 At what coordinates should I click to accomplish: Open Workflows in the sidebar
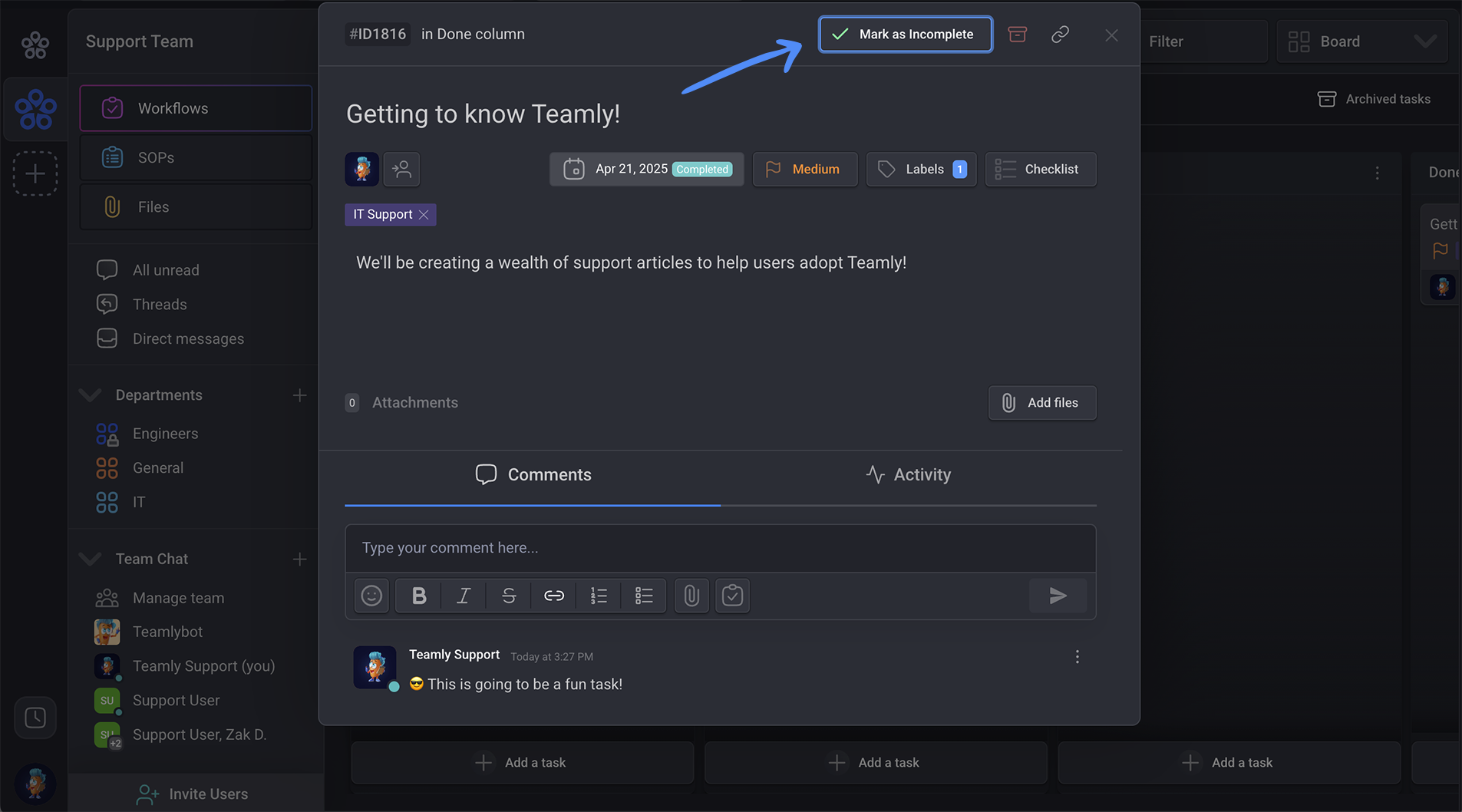point(196,108)
